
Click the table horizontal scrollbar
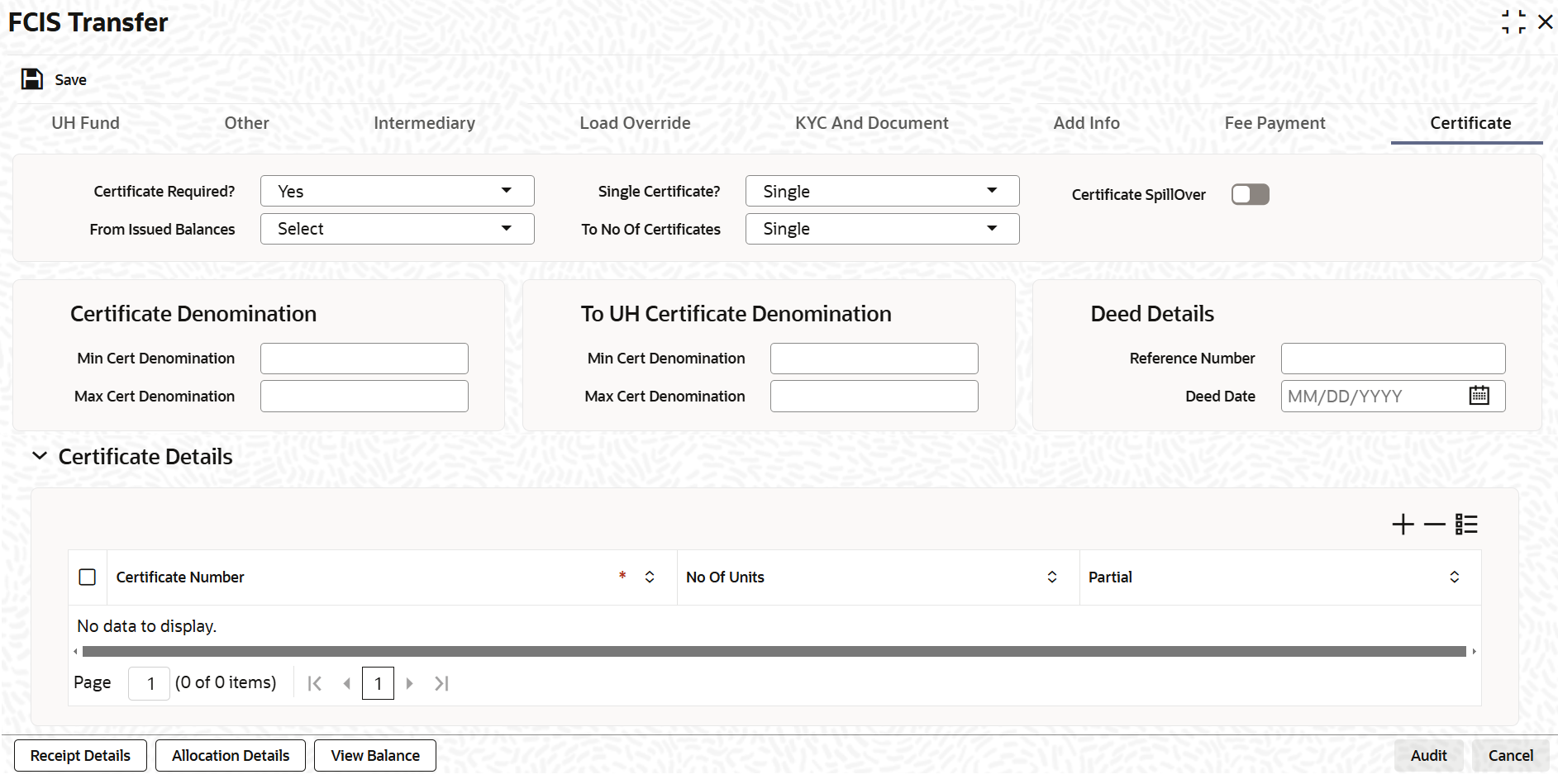pyautogui.click(x=774, y=651)
